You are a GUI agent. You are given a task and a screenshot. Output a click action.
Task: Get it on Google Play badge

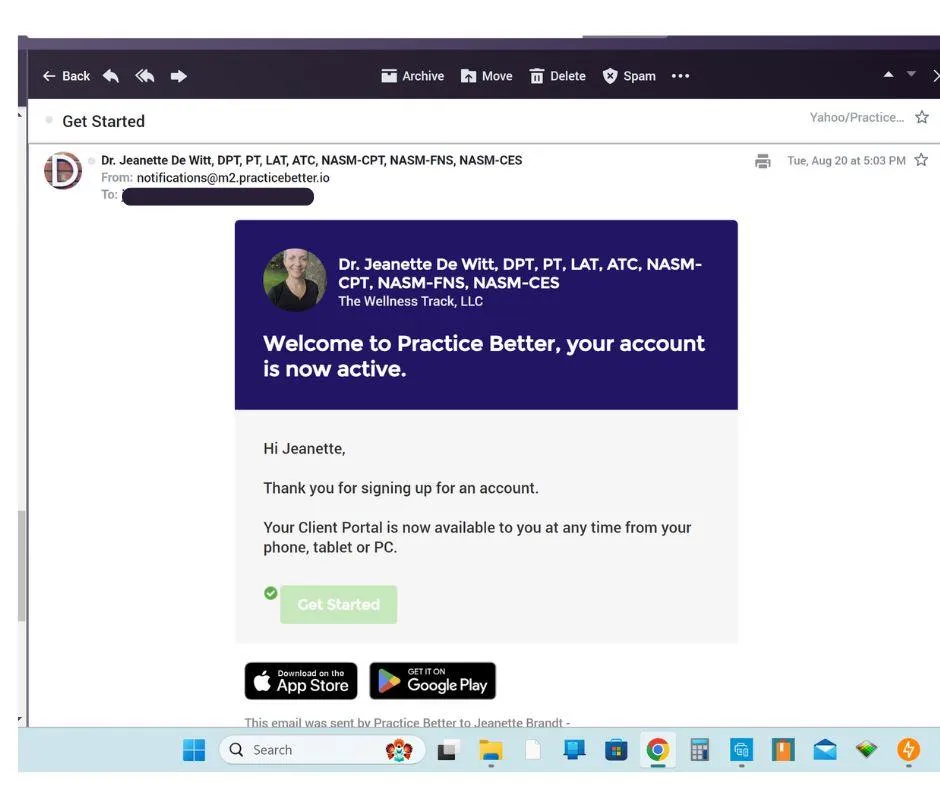[x=432, y=681]
